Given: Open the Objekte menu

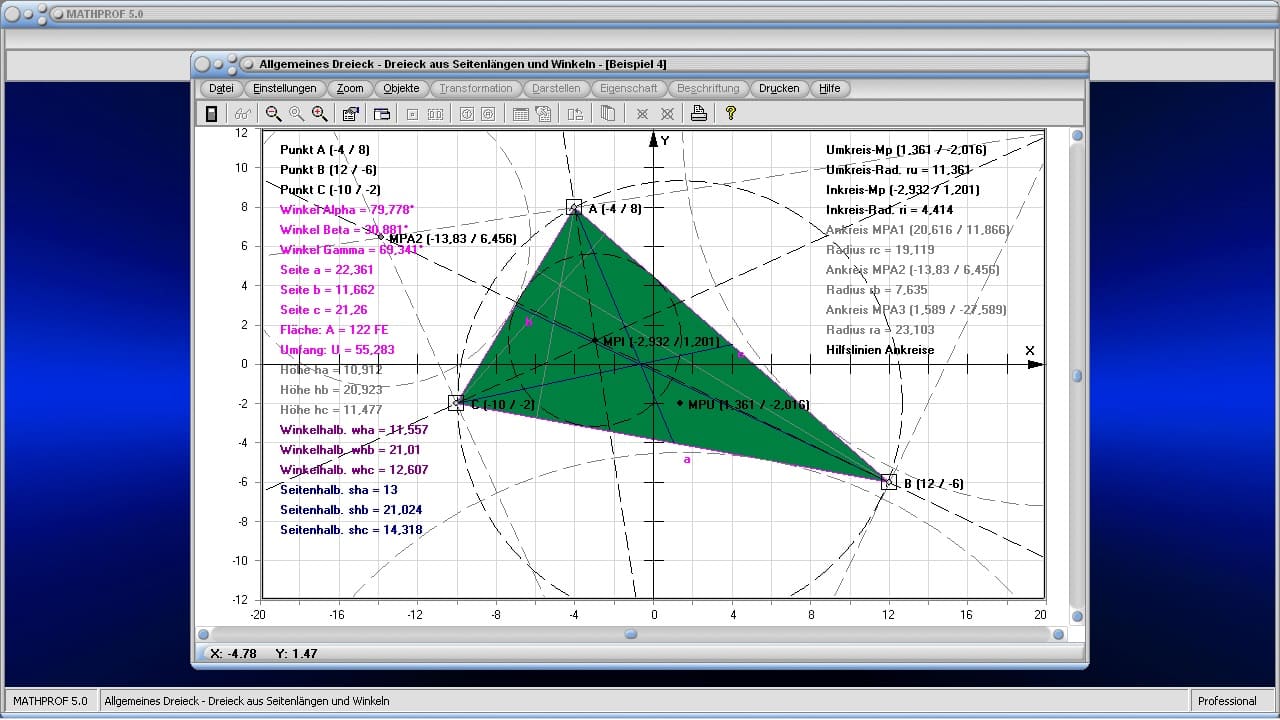Looking at the screenshot, I should [402, 88].
